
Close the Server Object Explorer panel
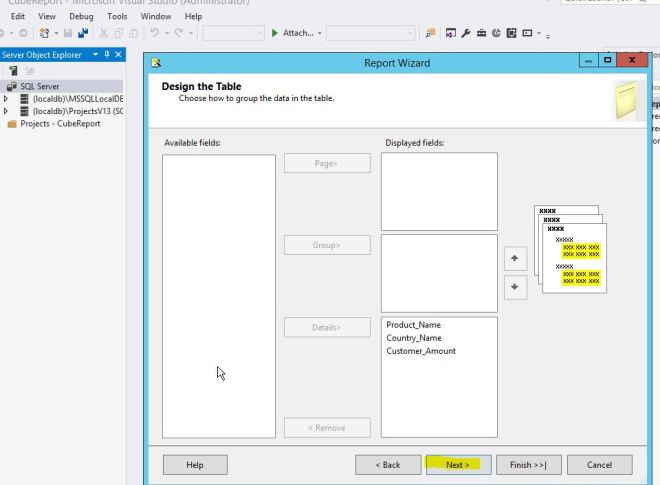tap(119, 54)
